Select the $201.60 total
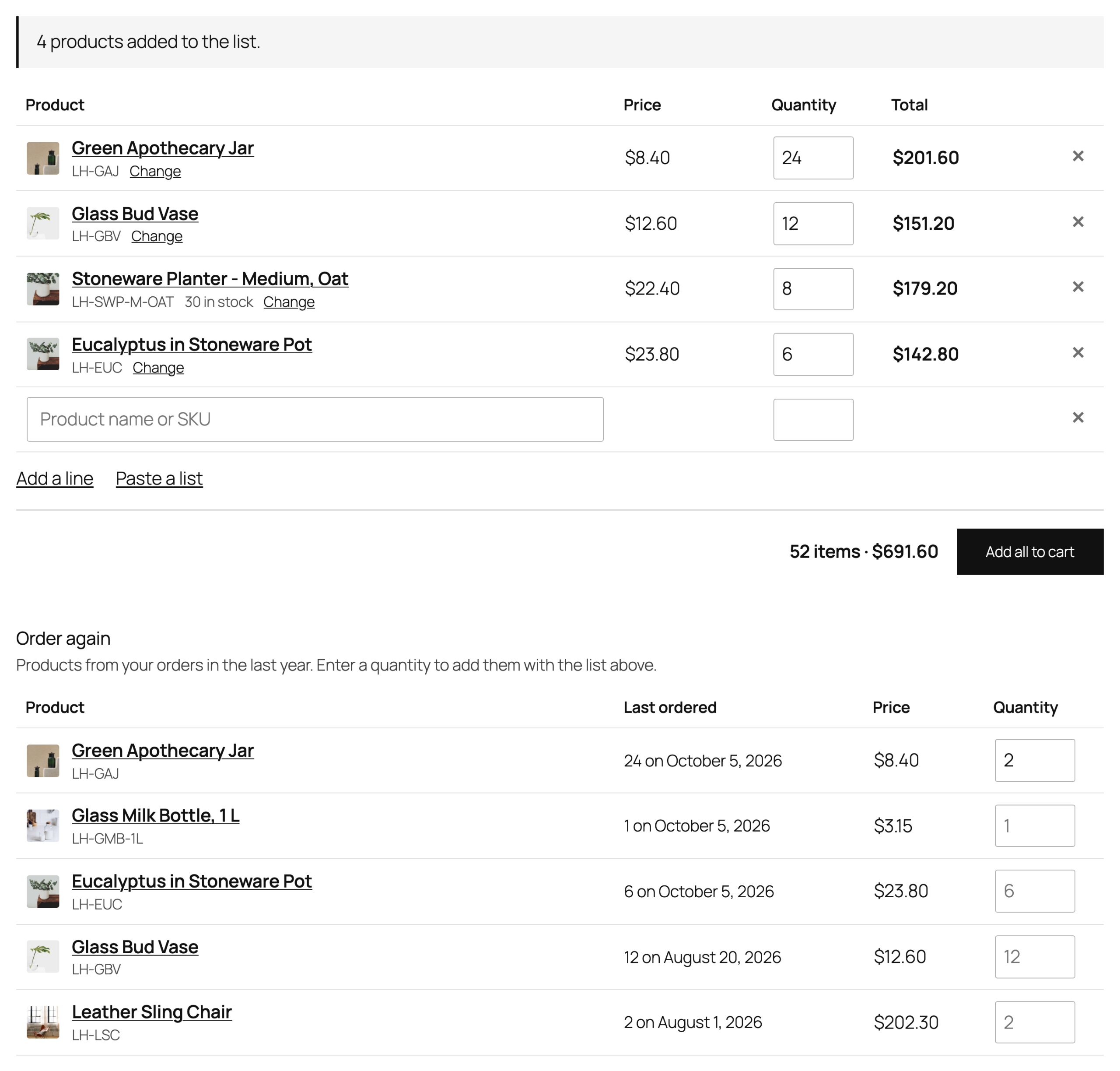Viewport: 1120px width, 1071px height. [925, 158]
